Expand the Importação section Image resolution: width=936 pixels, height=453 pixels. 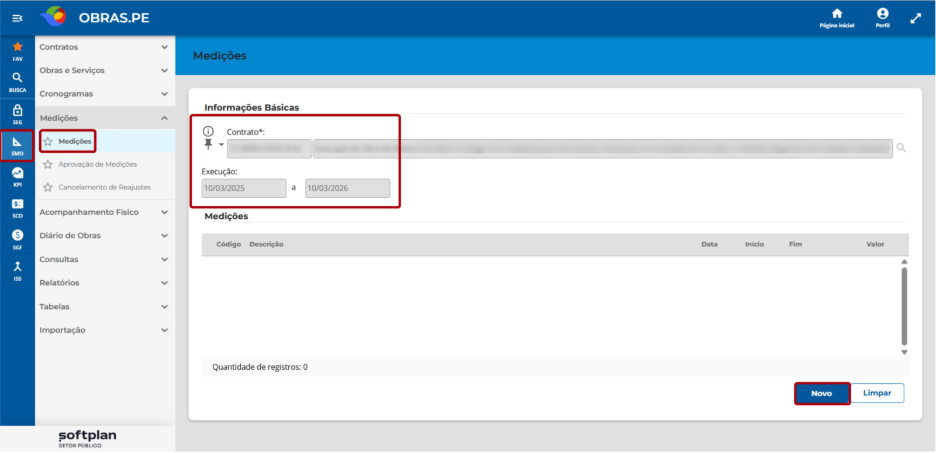(x=105, y=329)
